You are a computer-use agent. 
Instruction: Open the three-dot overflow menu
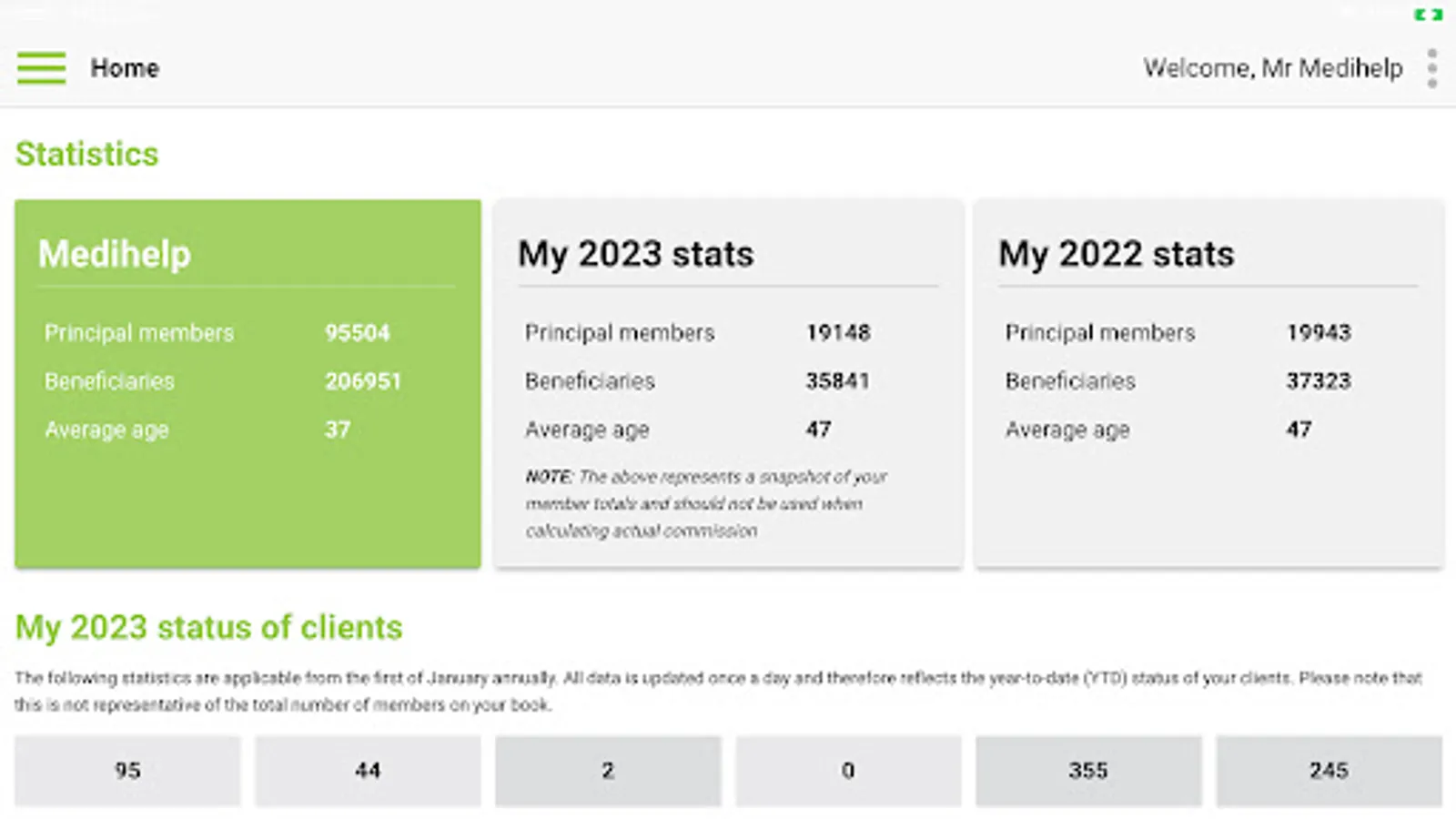tap(1432, 68)
